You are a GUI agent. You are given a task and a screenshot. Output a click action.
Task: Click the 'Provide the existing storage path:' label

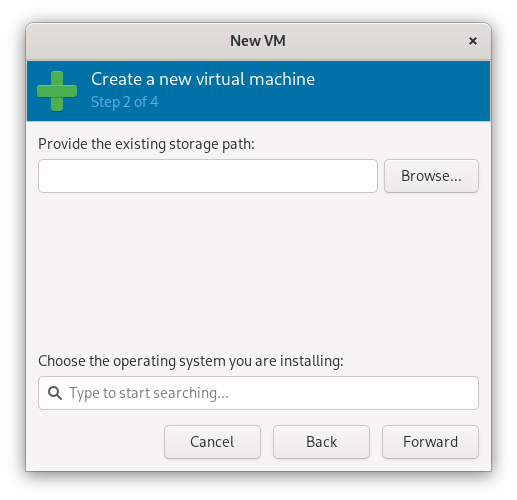[x=146, y=144]
